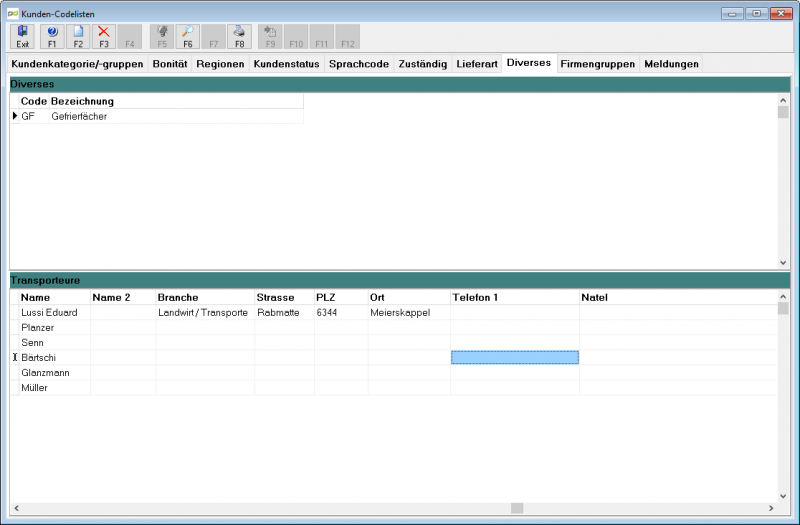
Task: Select the Bärtschi name cell
Action: [x=55, y=358]
